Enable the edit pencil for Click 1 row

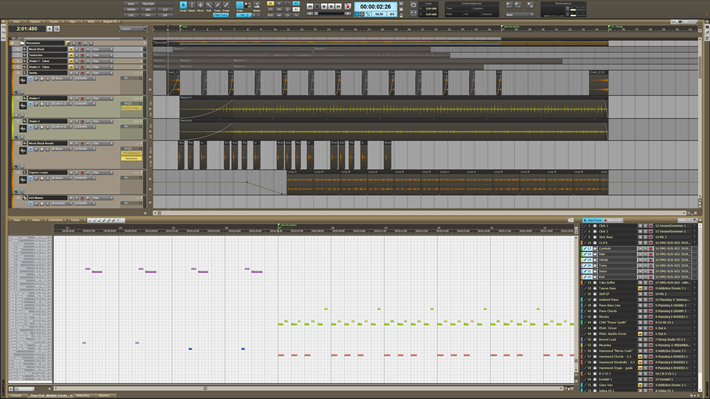coord(585,226)
